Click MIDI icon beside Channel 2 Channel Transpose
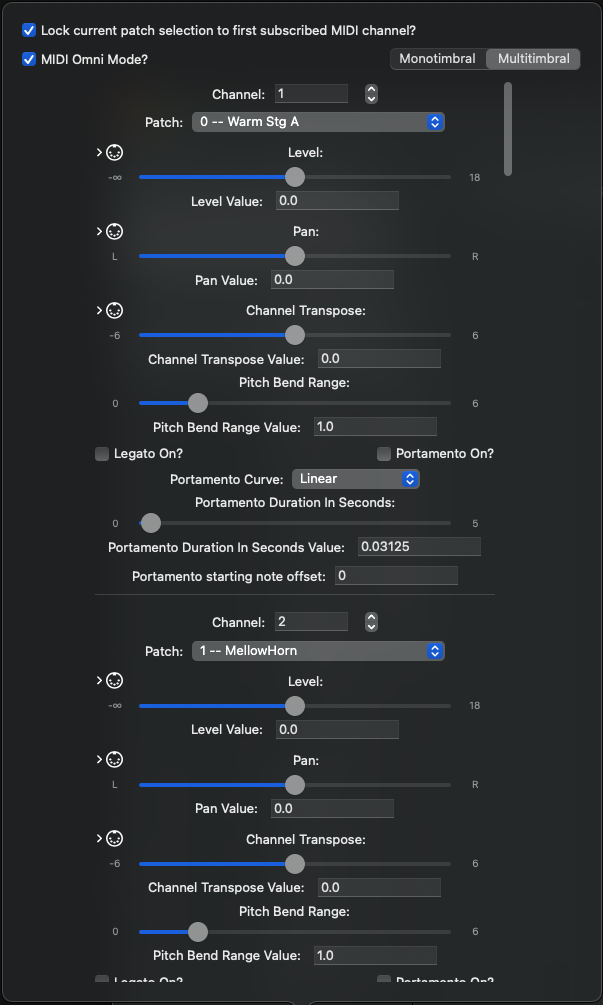 click(115, 838)
